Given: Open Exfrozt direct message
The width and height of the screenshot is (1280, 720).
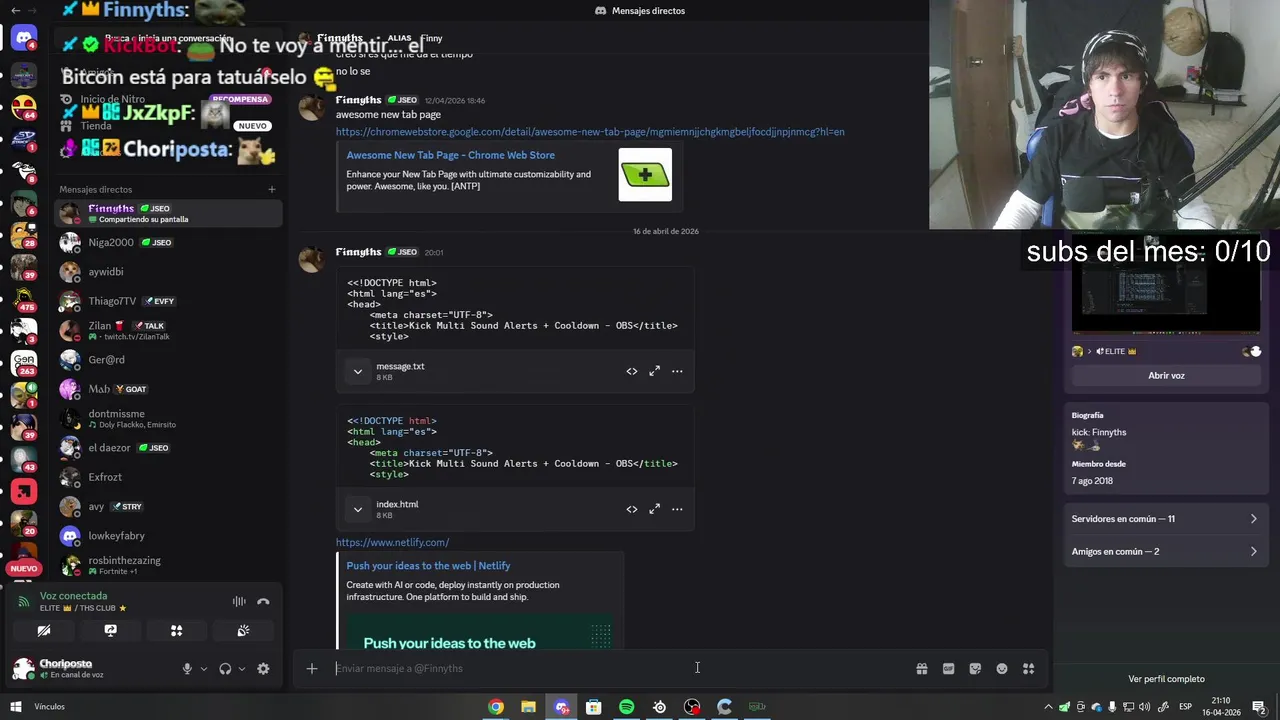Looking at the screenshot, I should [168, 477].
